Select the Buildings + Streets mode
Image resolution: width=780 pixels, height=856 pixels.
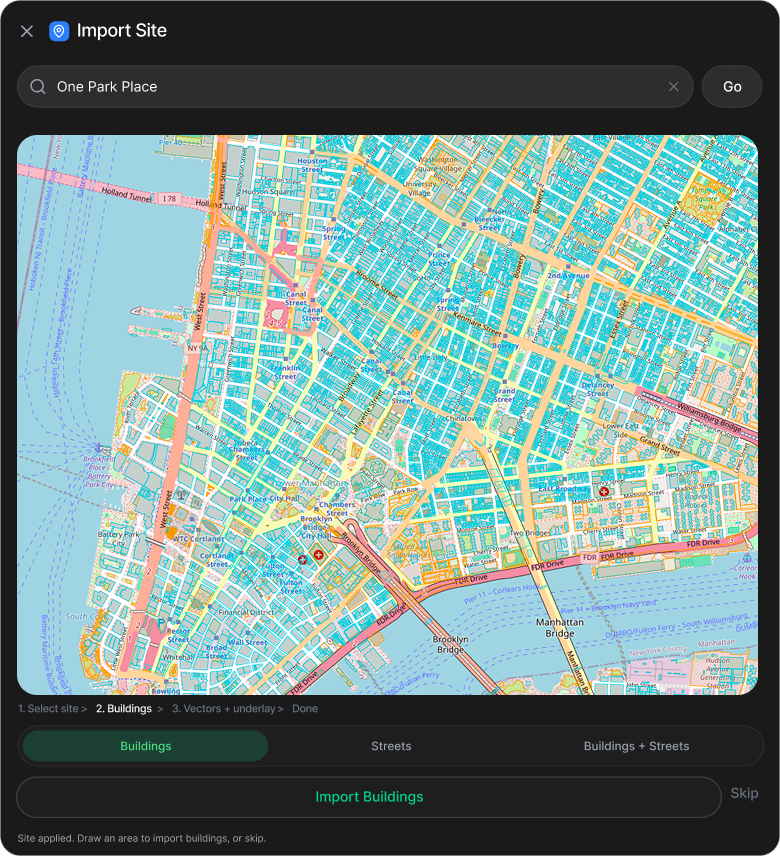tap(636, 746)
